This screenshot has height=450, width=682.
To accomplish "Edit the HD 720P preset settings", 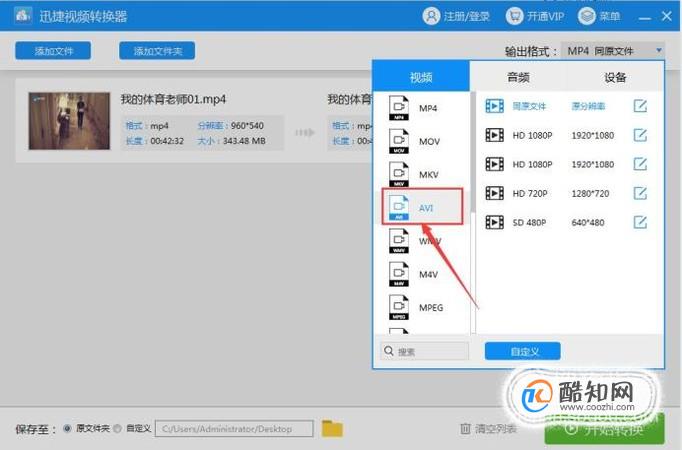I will pos(640,193).
